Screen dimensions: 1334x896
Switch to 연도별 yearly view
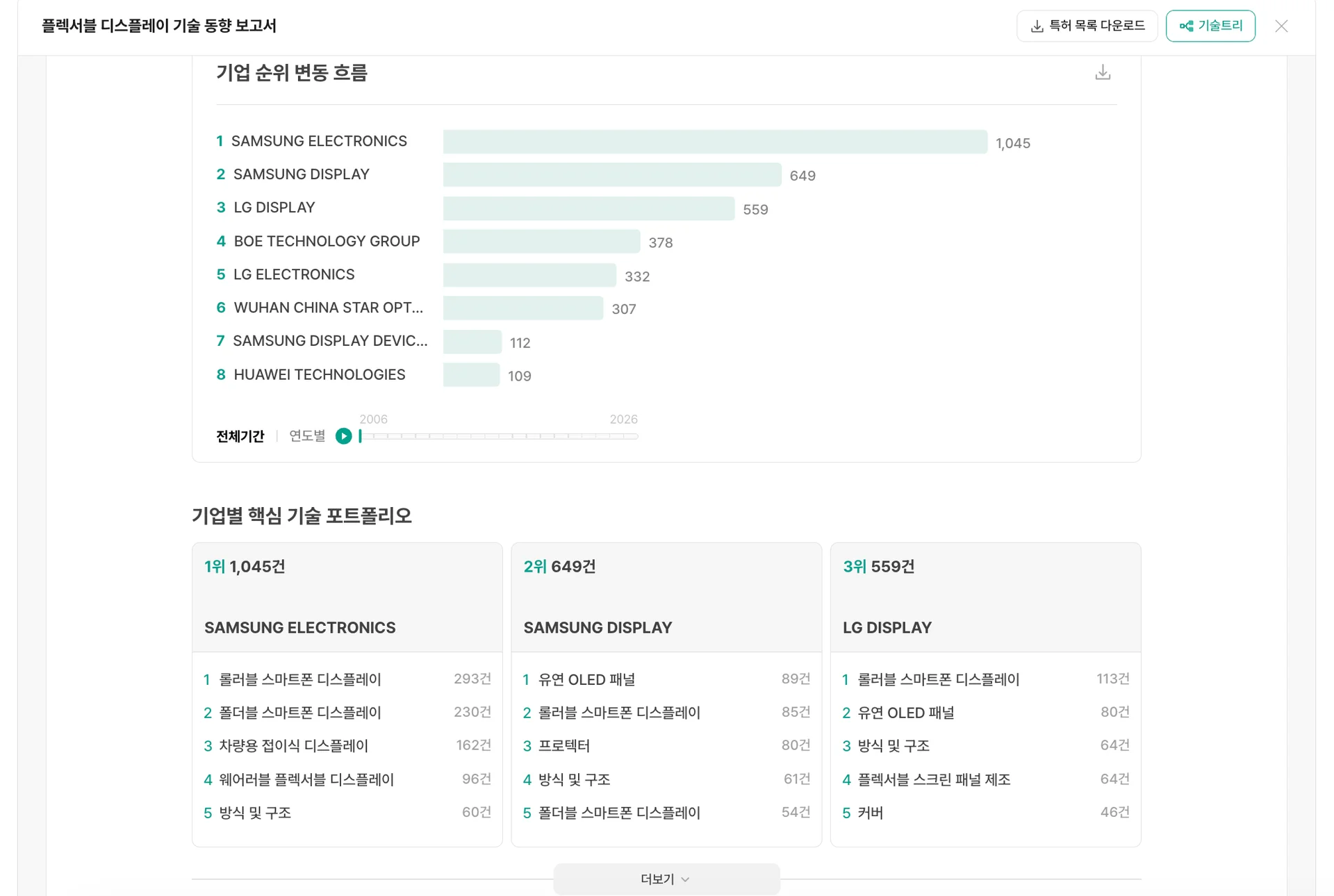[x=307, y=436]
